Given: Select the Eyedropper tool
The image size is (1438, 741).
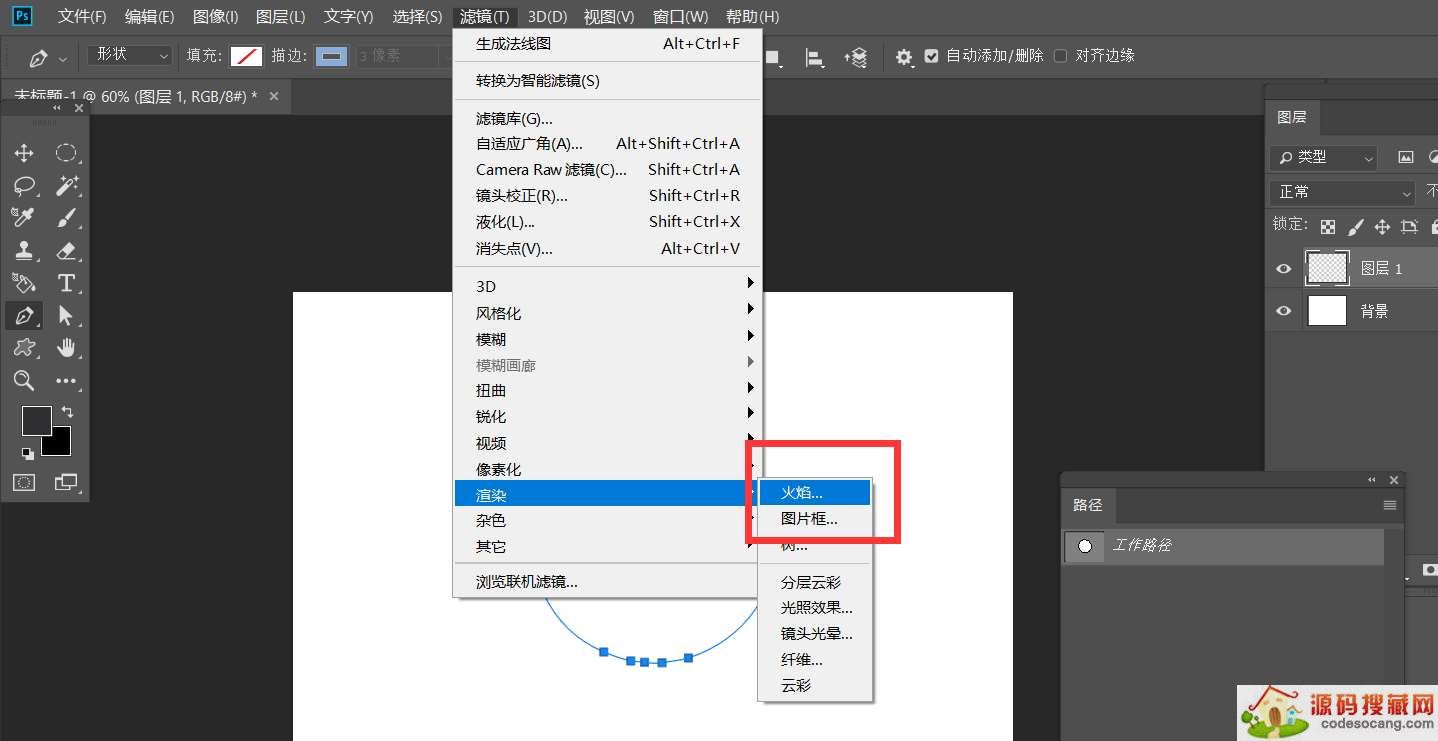Looking at the screenshot, I should pos(24,218).
